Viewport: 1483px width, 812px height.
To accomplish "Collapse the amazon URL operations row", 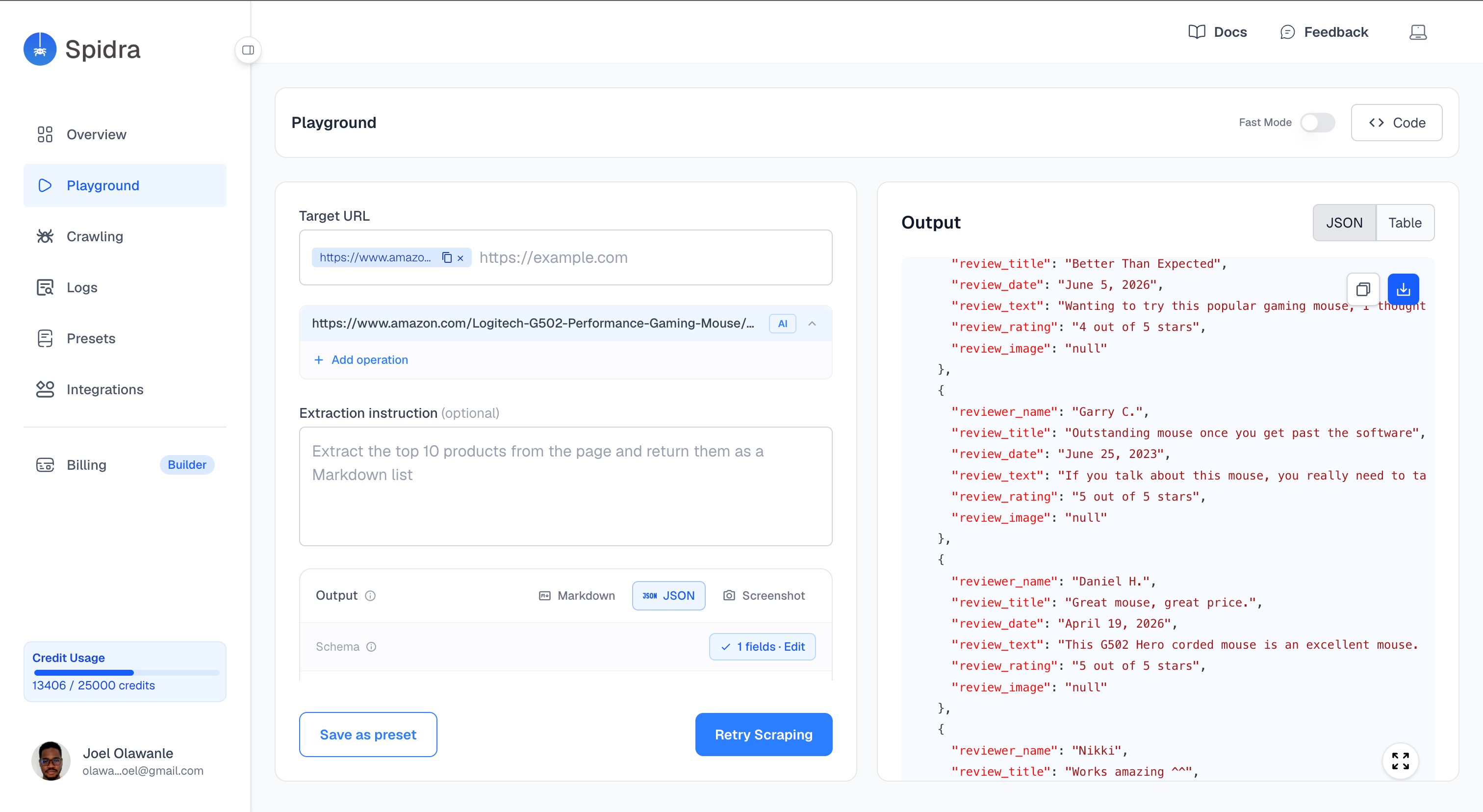I will pyautogui.click(x=812, y=324).
